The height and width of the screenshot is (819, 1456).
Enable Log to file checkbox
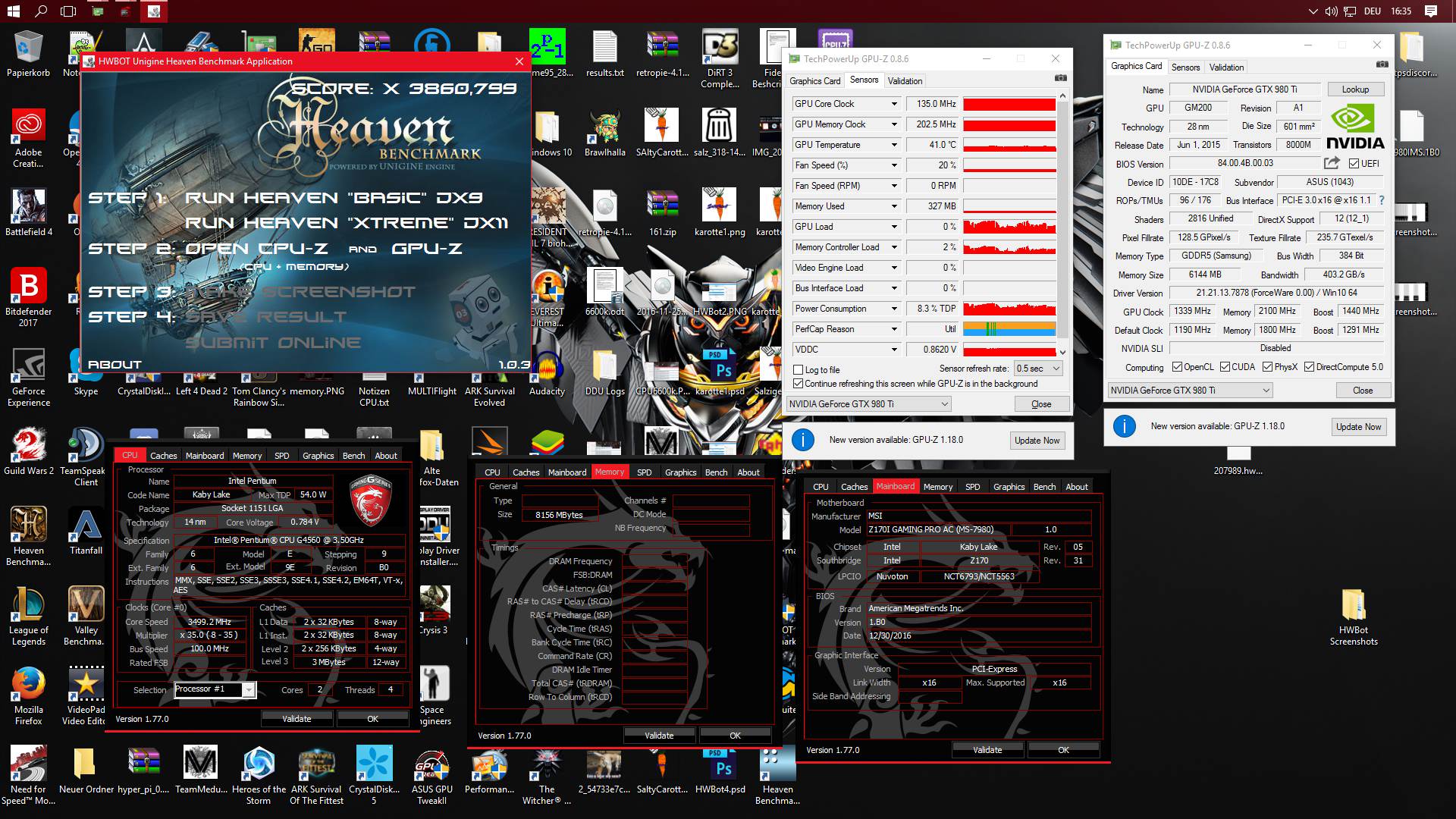point(798,370)
